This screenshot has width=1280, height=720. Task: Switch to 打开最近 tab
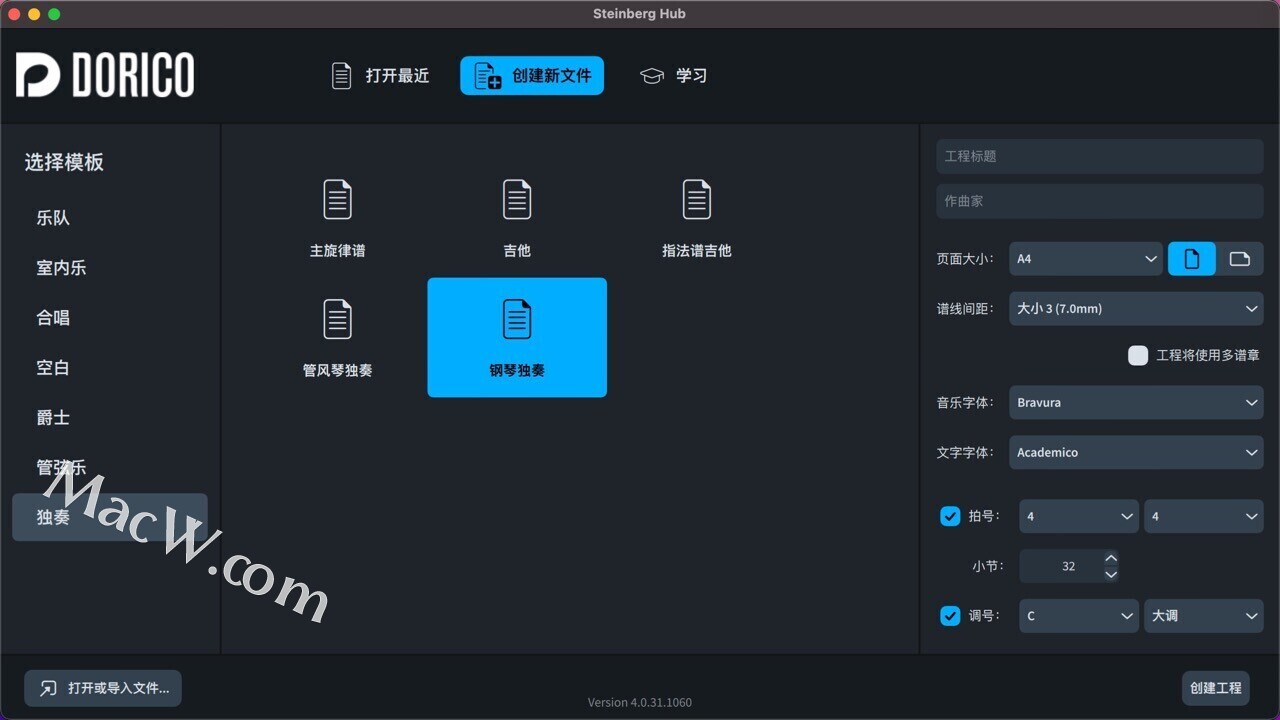click(x=381, y=76)
